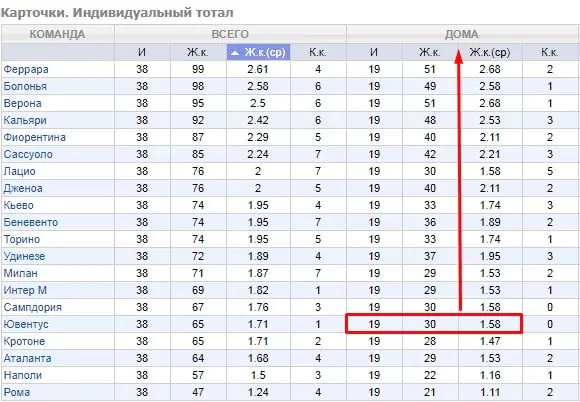Select Болонья's home yellow cards value 49
The width and height of the screenshot is (580, 402).
(430, 86)
